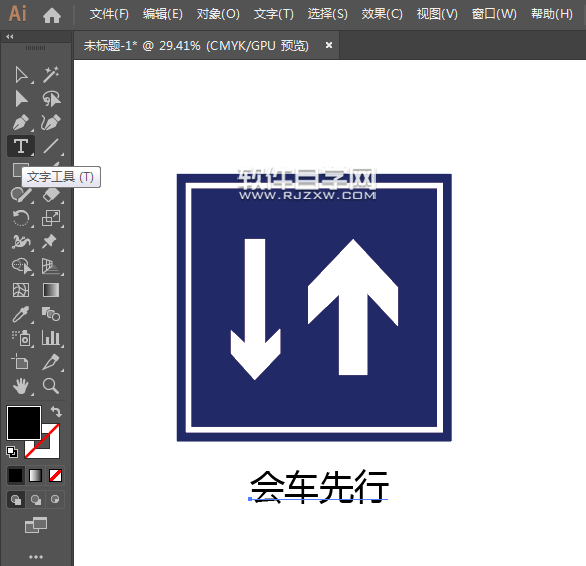This screenshot has height=566, width=586.
Task: Select the Shape Builder tool
Action: pyautogui.click(x=22, y=266)
